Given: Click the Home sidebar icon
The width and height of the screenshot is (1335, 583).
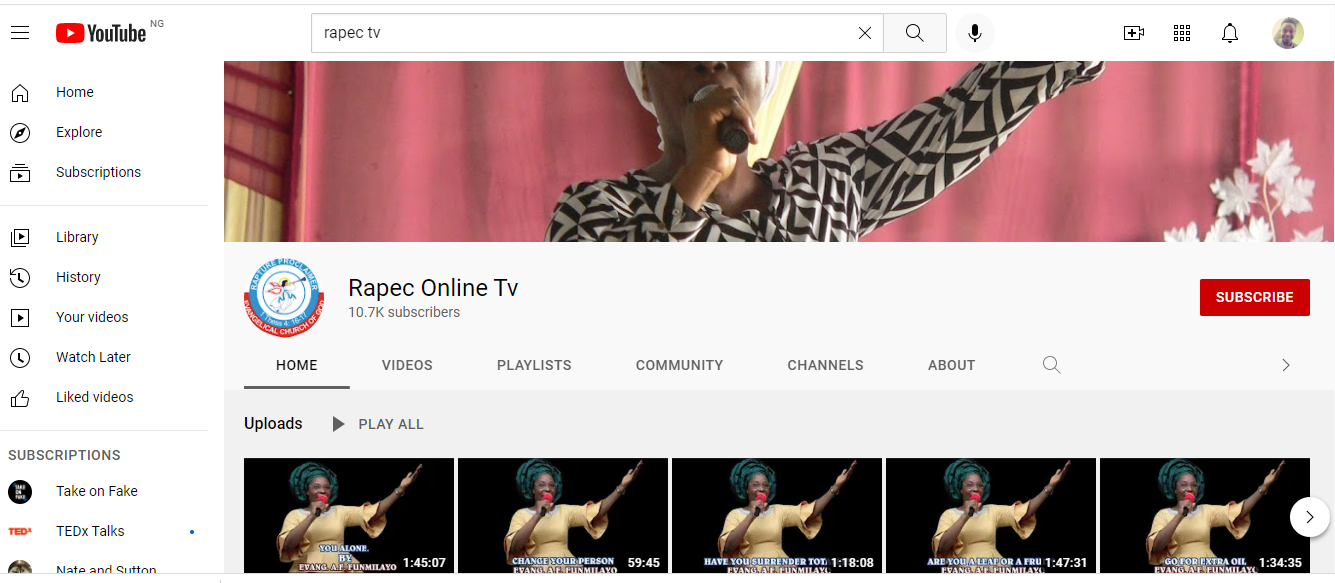Looking at the screenshot, I should point(20,92).
